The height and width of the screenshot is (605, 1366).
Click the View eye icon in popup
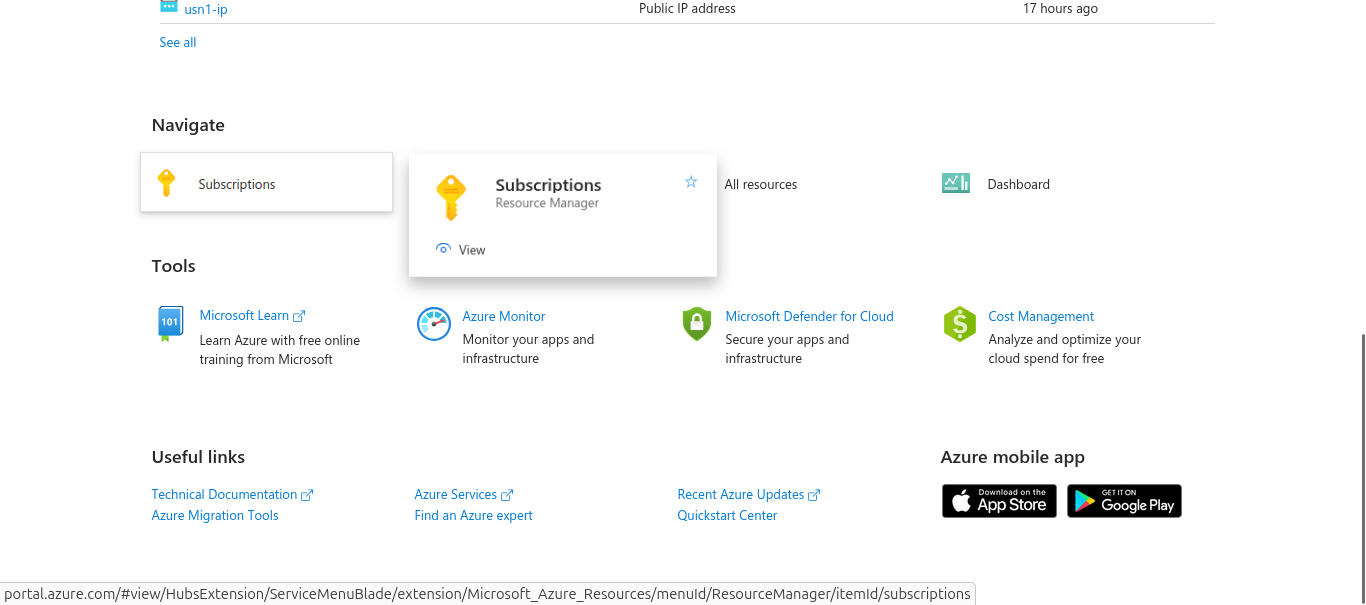tap(443, 249)
